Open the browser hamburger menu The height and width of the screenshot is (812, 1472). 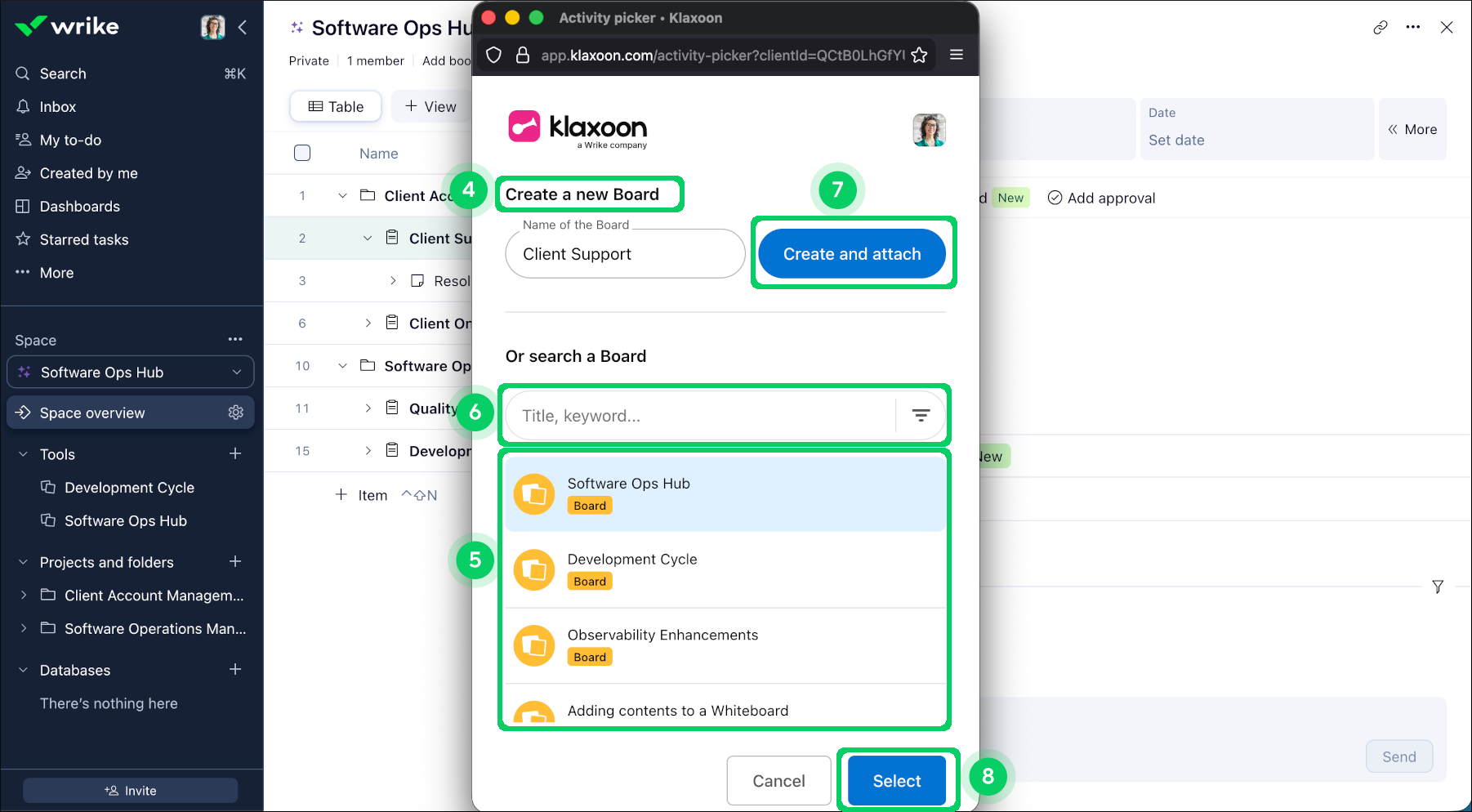pos(957,55)
